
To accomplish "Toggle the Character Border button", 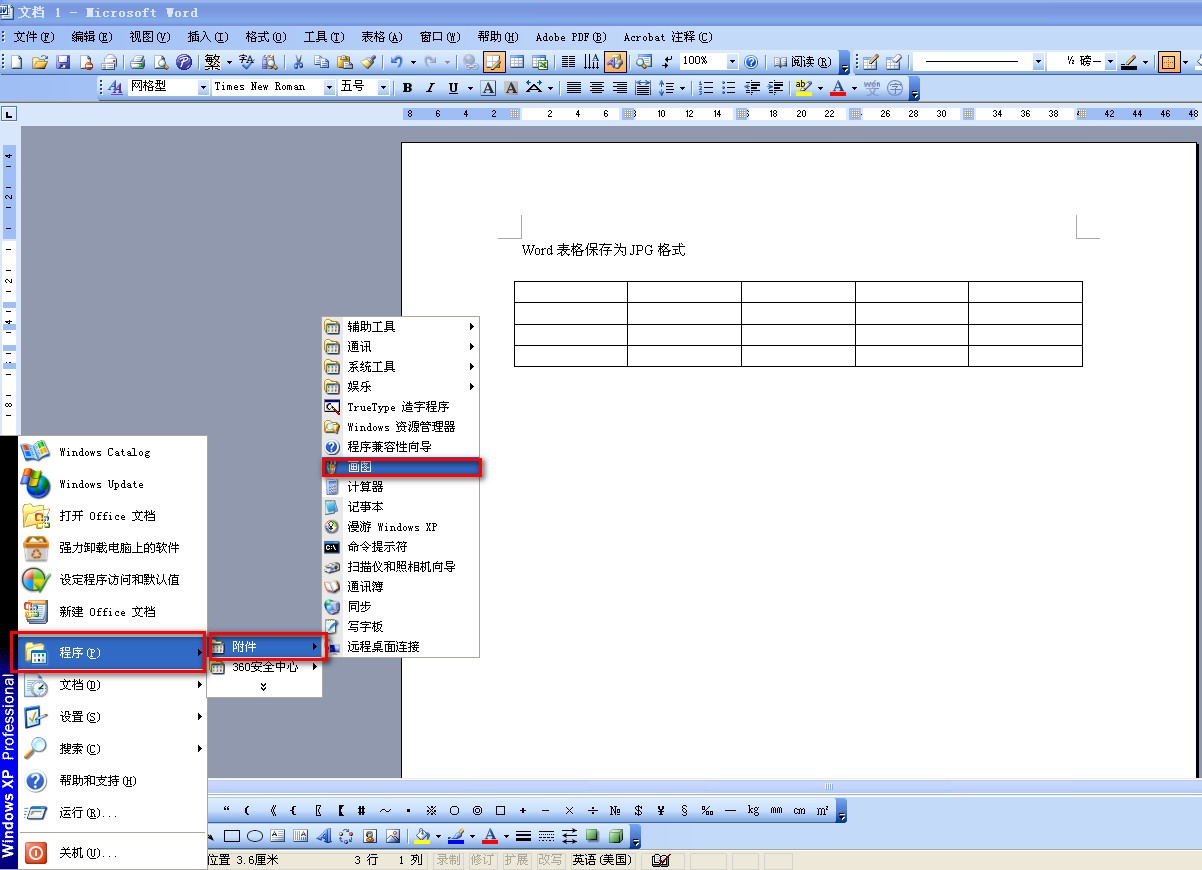I will click(488, 88).
